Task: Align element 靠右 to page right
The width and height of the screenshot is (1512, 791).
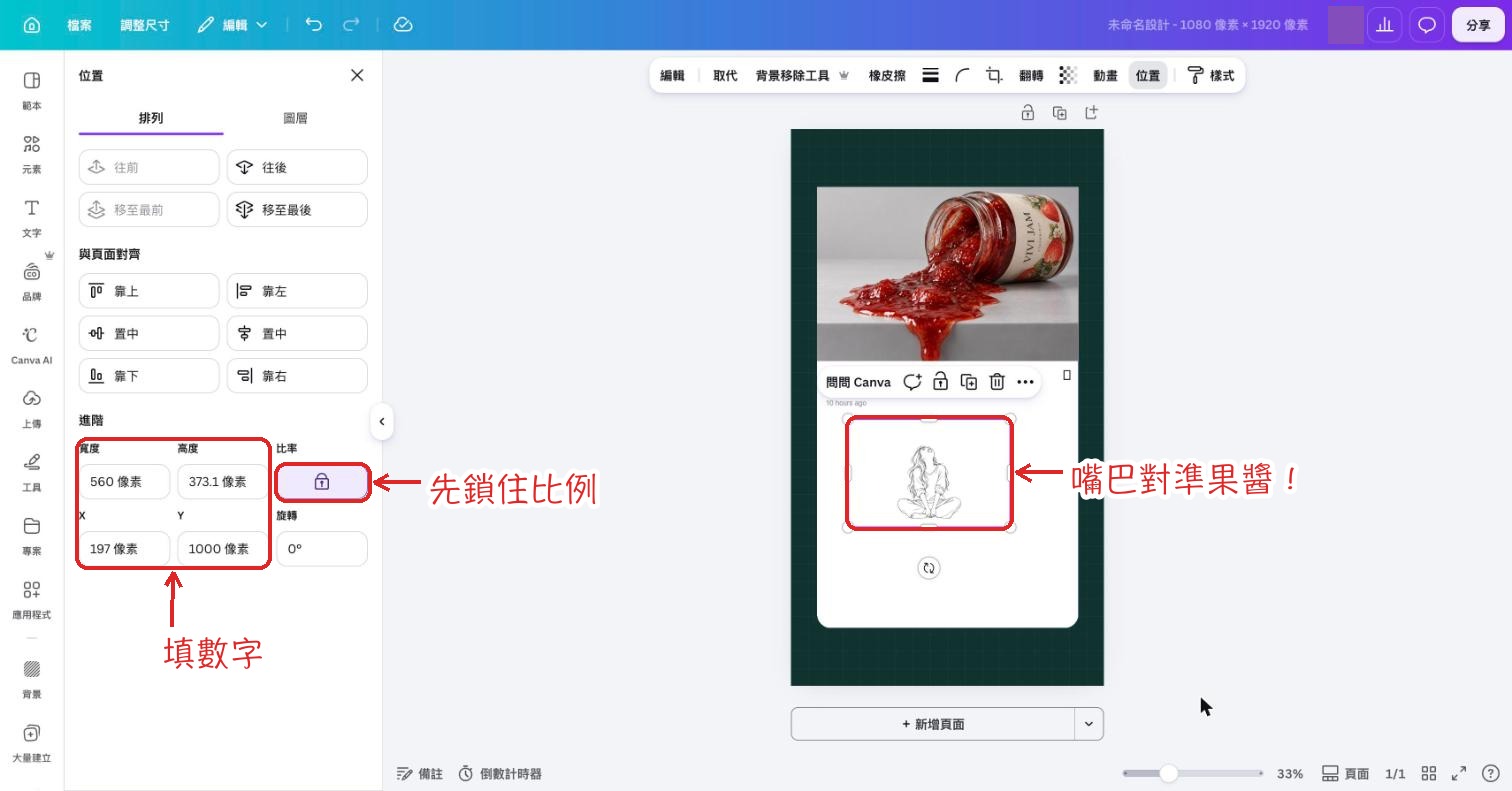Action: pos(297,376)
